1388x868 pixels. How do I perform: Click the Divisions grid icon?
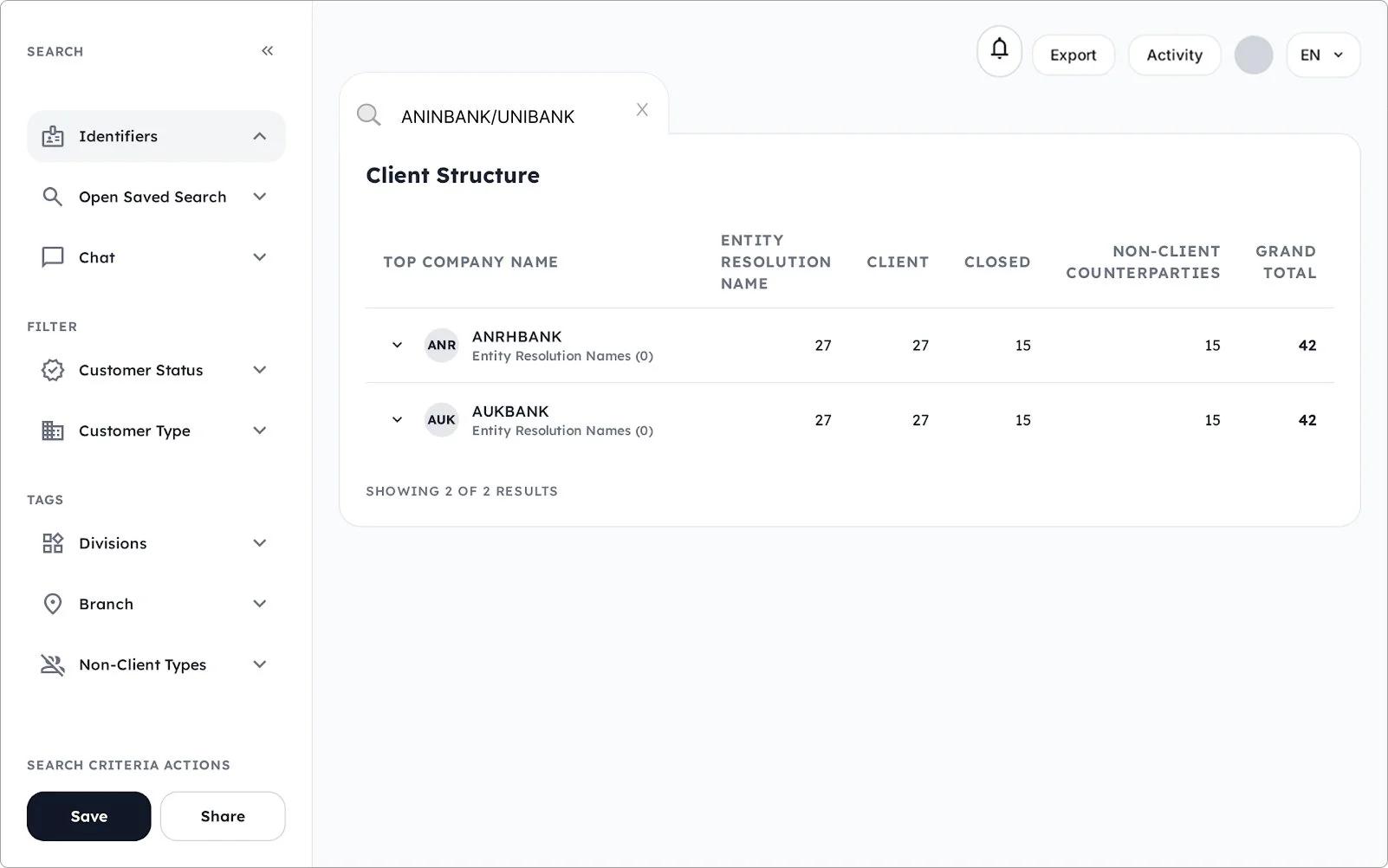point(53,543)
